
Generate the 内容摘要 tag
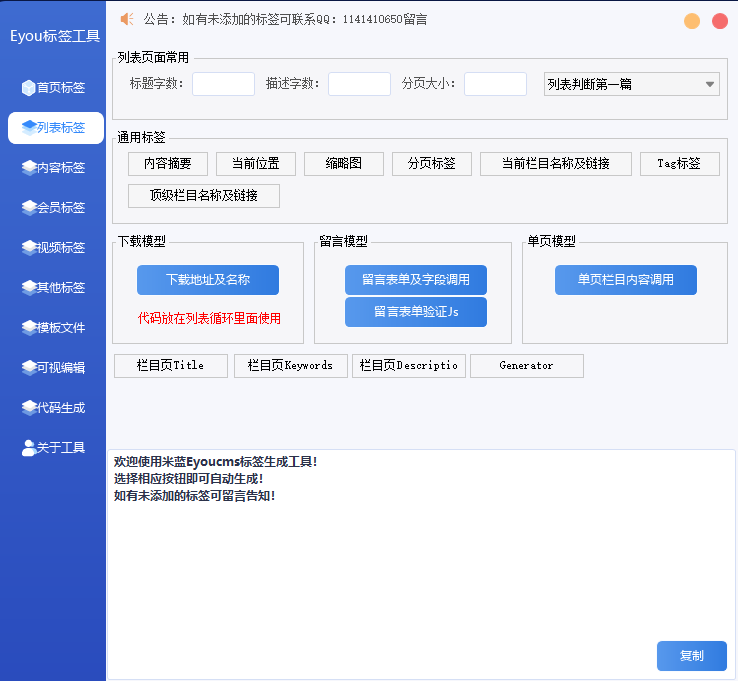[x=168, y=164]
